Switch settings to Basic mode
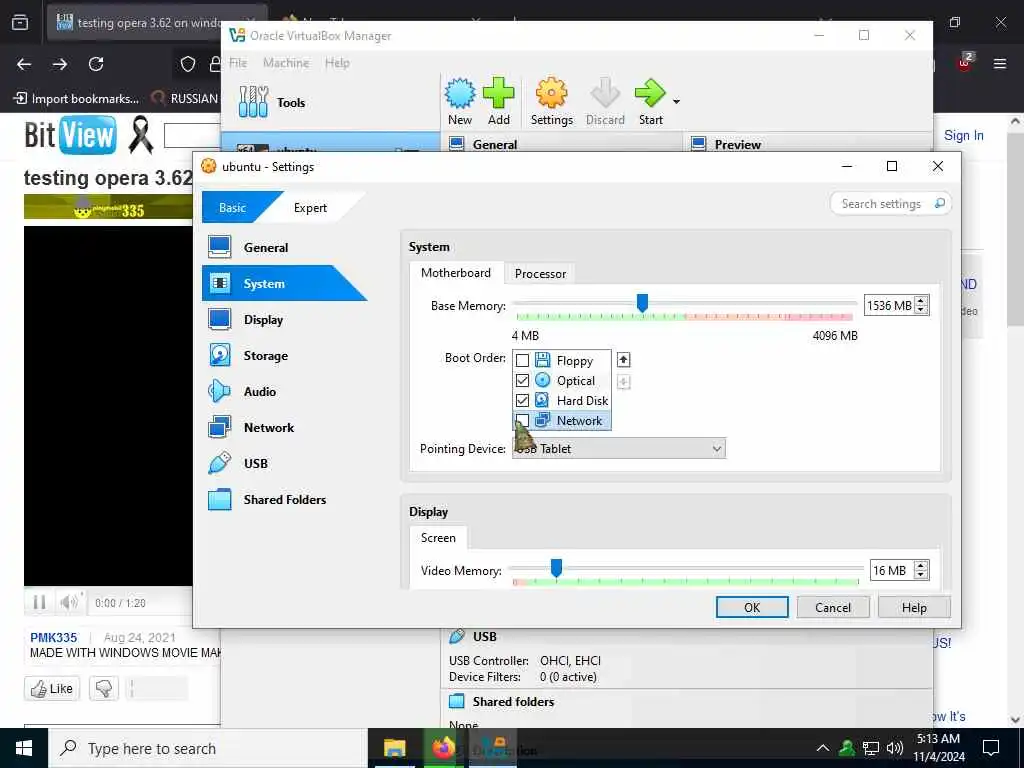 (232, 208)
